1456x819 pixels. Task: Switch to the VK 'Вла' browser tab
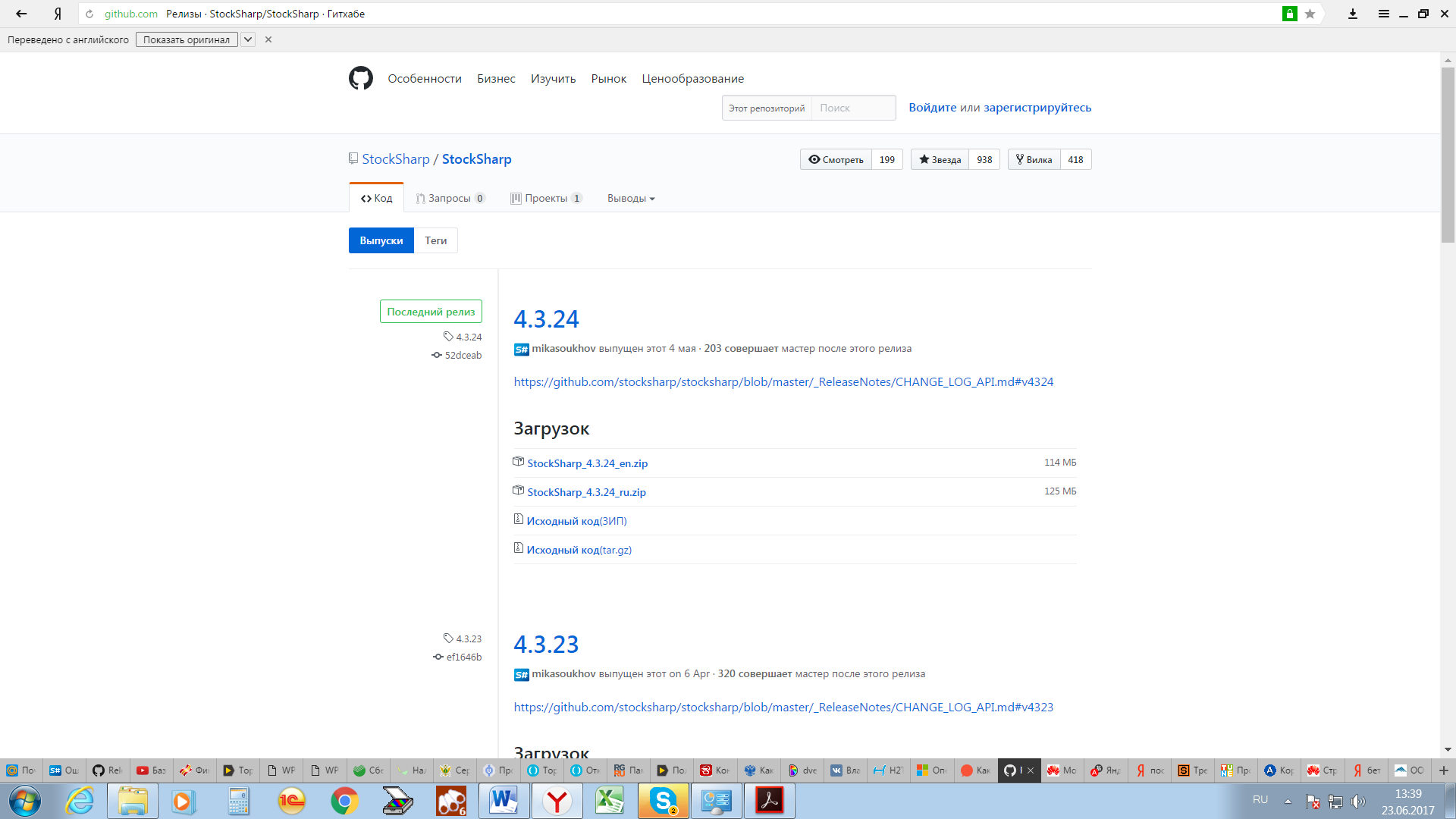pyautogui.click(x=846, y=770)
